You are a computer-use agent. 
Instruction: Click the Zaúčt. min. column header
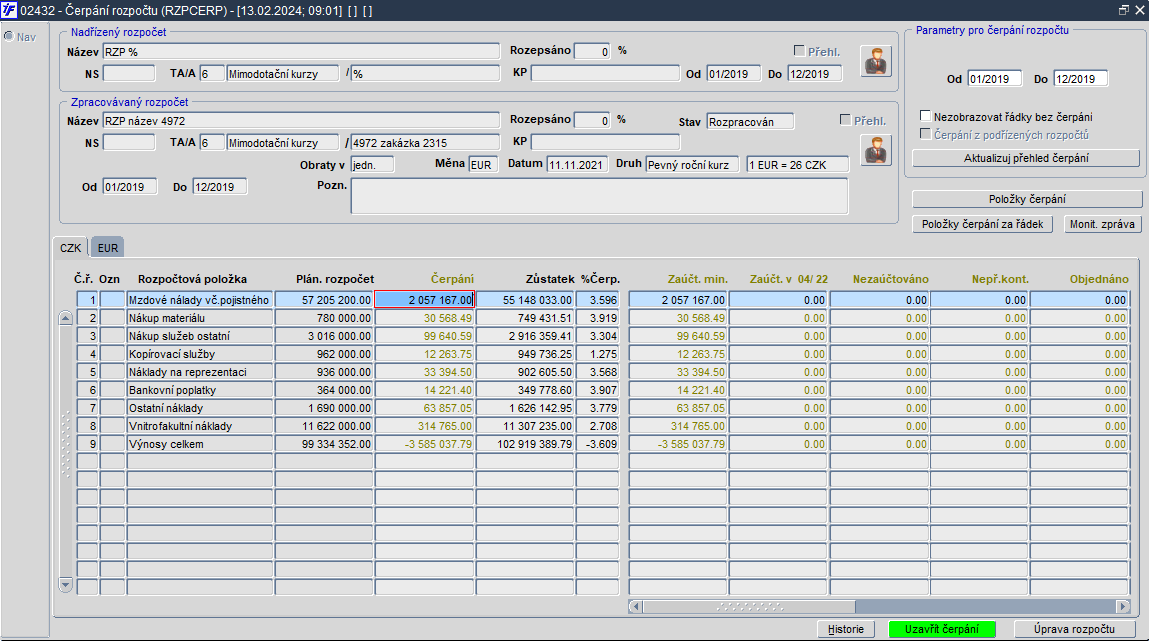697,279
